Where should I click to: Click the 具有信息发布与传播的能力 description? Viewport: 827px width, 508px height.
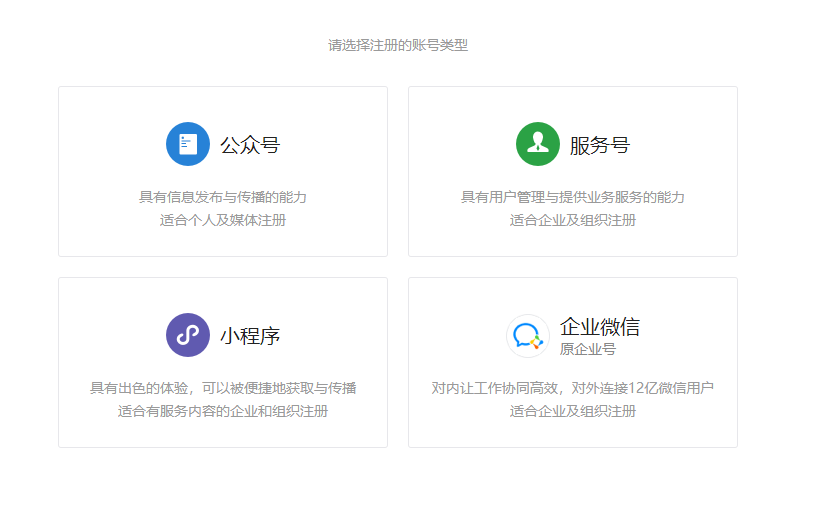[223, 197]
